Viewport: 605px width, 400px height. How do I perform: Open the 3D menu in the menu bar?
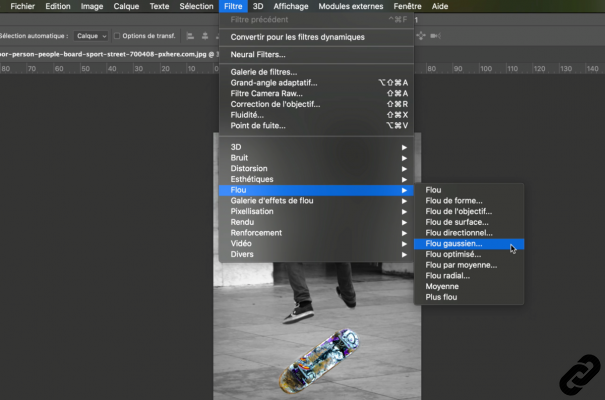click(x=258, y=6)
